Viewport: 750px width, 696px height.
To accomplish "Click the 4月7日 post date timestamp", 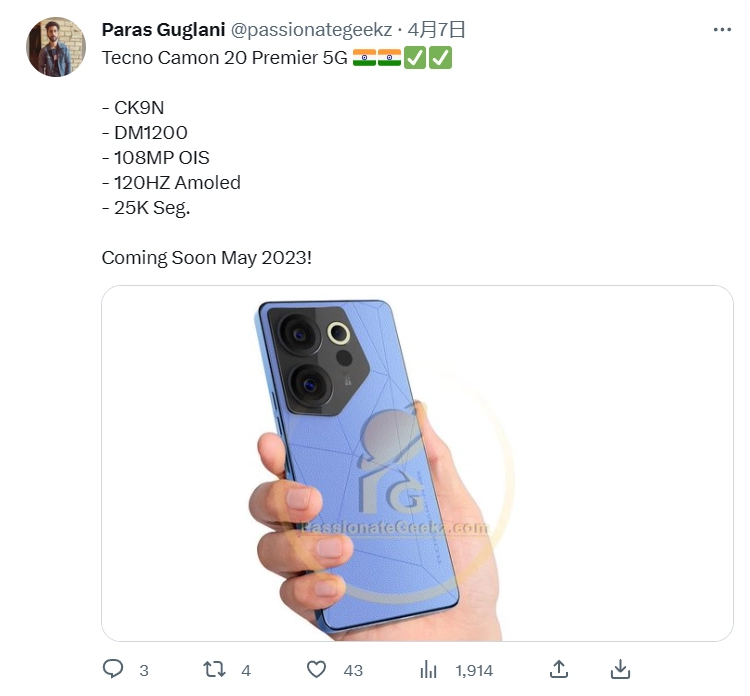I will click(436, 30).
